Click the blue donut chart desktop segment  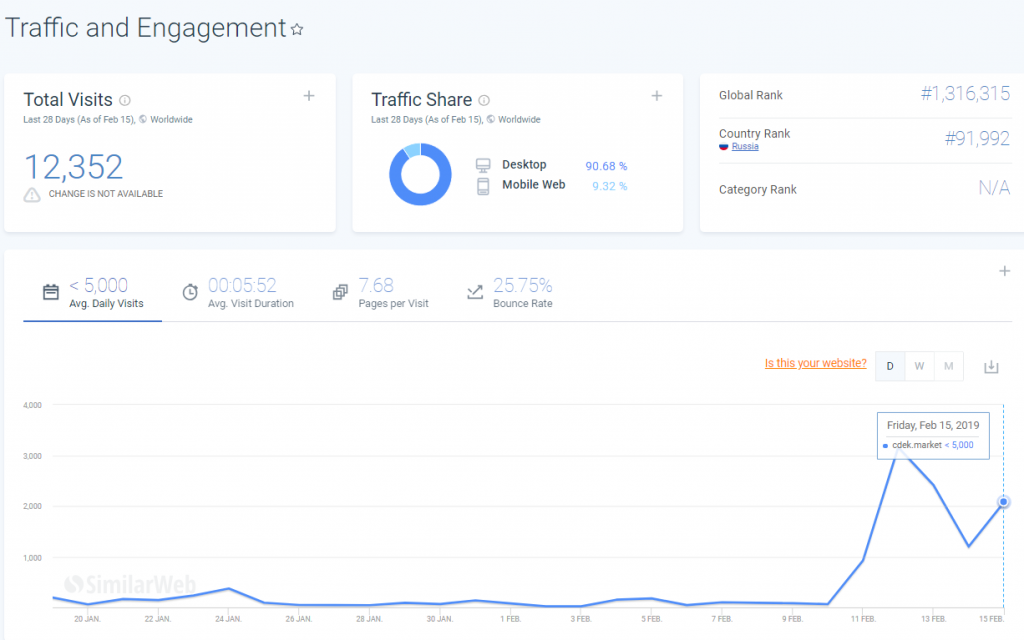click(413, 194)
